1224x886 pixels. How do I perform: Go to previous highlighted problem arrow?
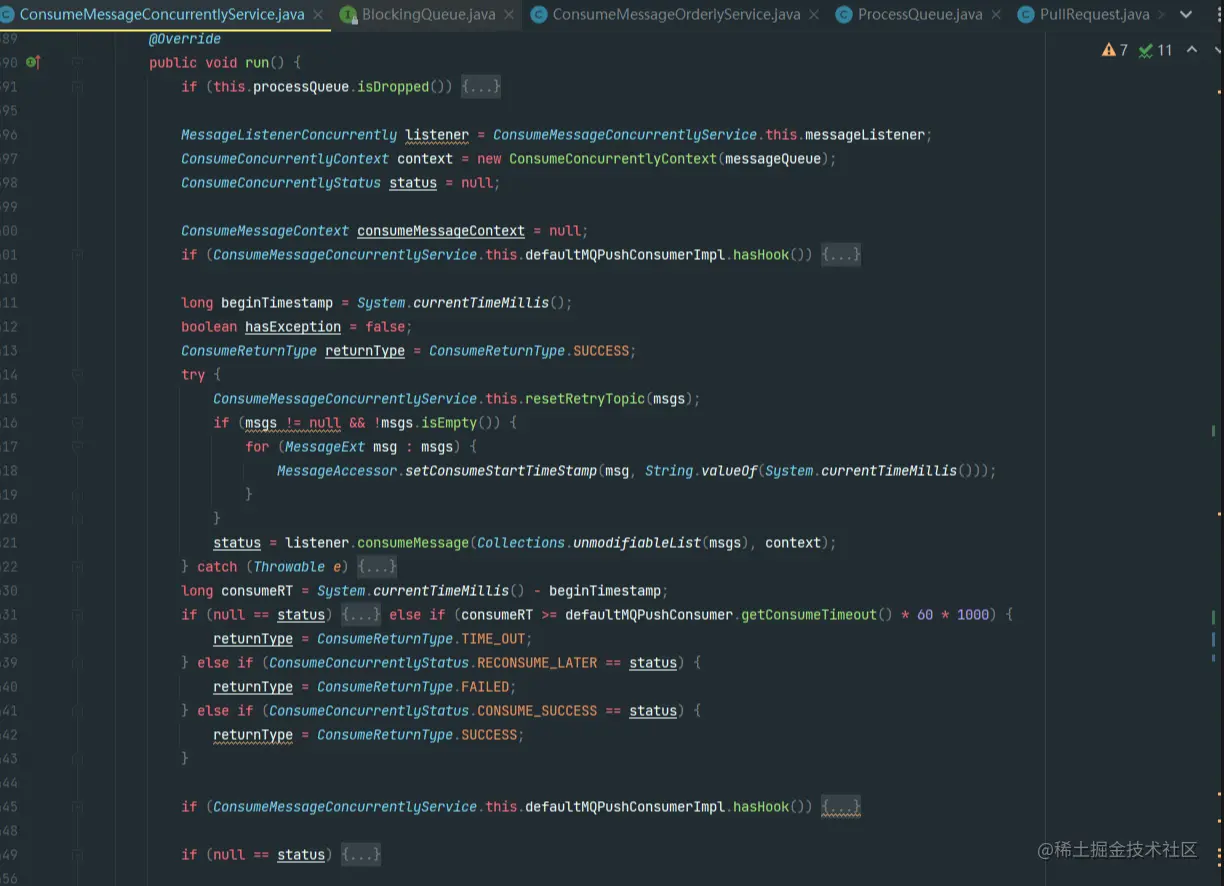(1192, 50)
